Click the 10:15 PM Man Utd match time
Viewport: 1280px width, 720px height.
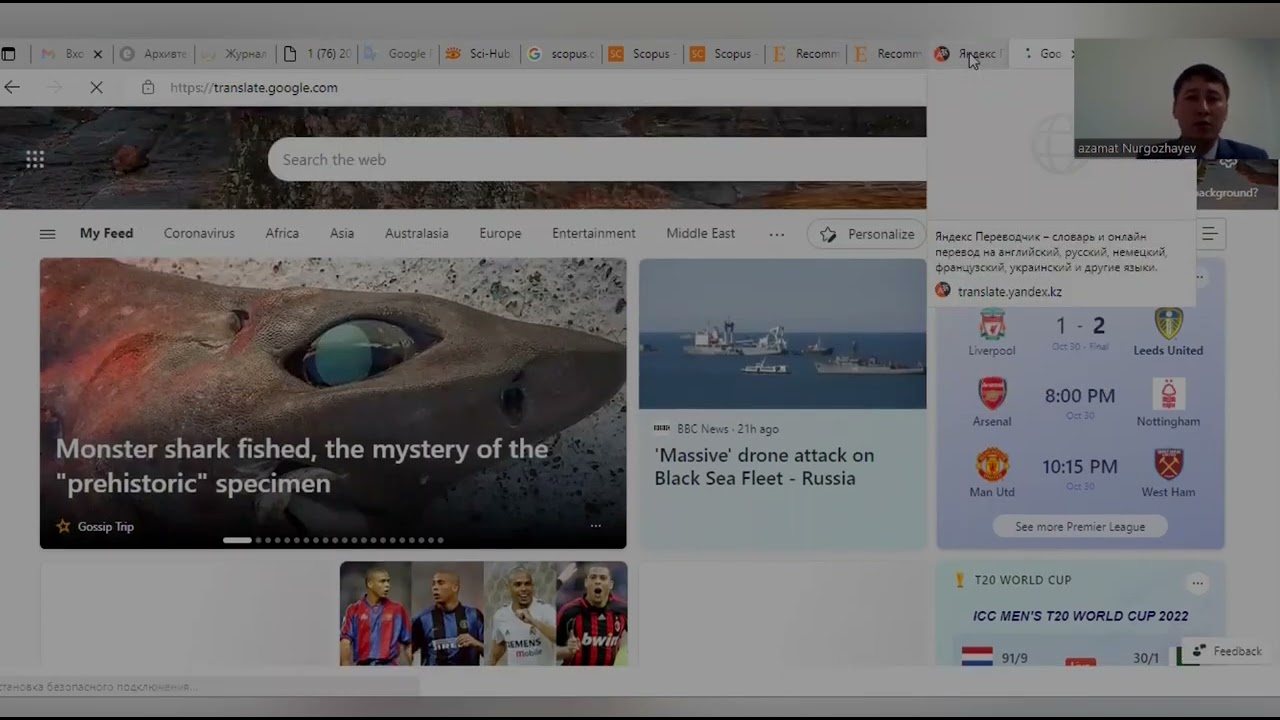(x=1080, y=467)
